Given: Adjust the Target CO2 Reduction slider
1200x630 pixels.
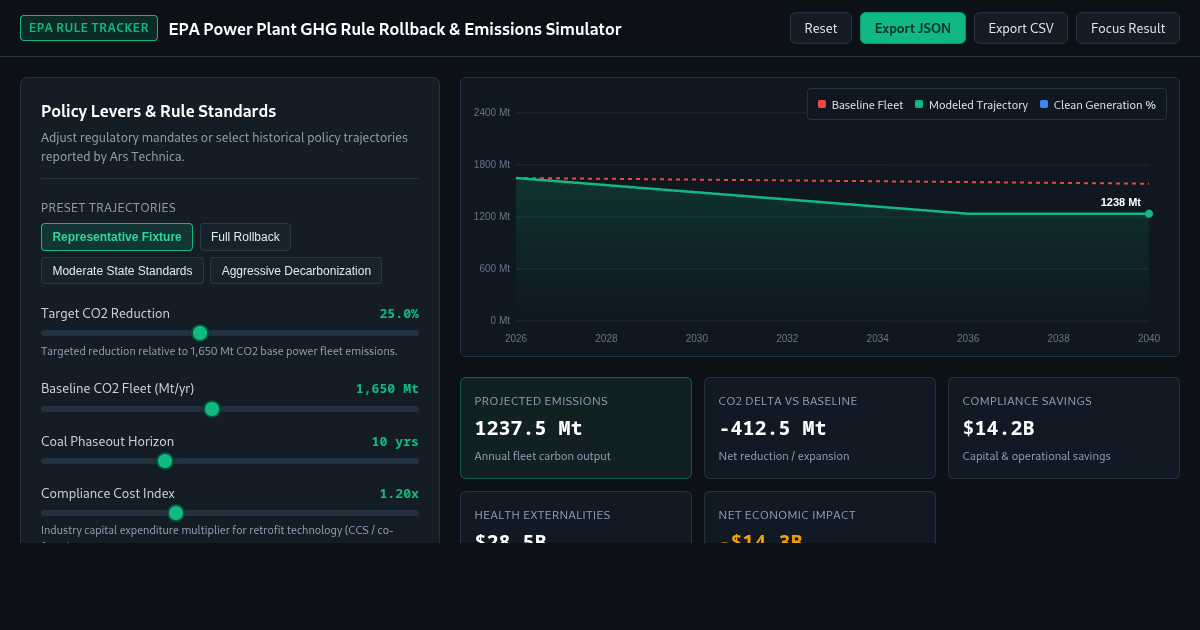Looking at the screenshot, I should [230, 333].
